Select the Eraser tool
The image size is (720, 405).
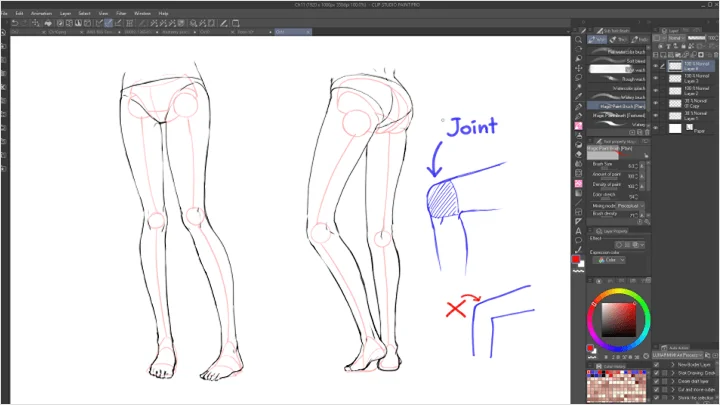click(x=579, y=154)
